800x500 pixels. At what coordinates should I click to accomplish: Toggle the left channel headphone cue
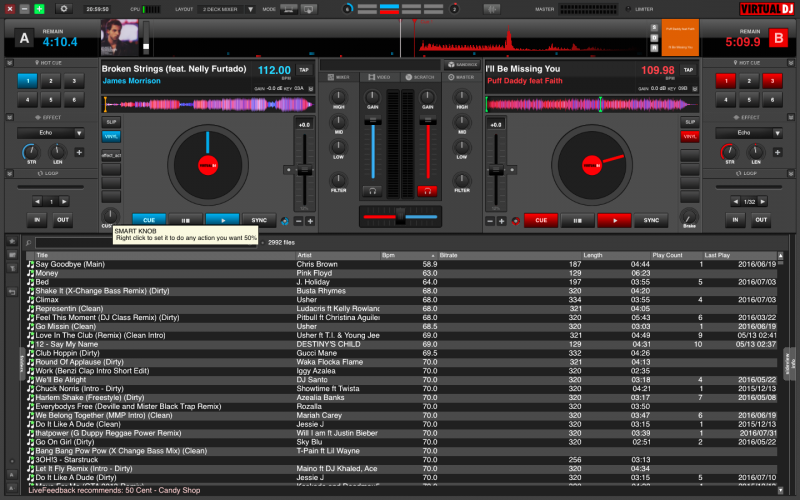tap(372, 191)
